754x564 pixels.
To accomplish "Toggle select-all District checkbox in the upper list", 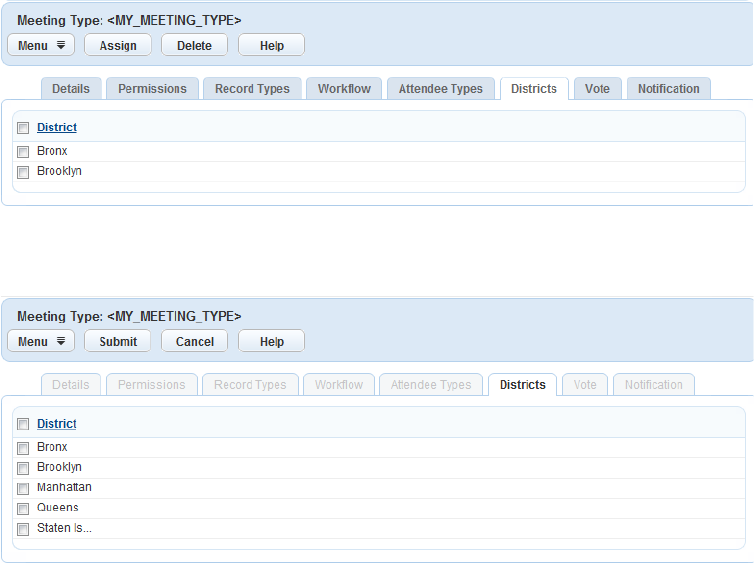I will pos(23,128).
